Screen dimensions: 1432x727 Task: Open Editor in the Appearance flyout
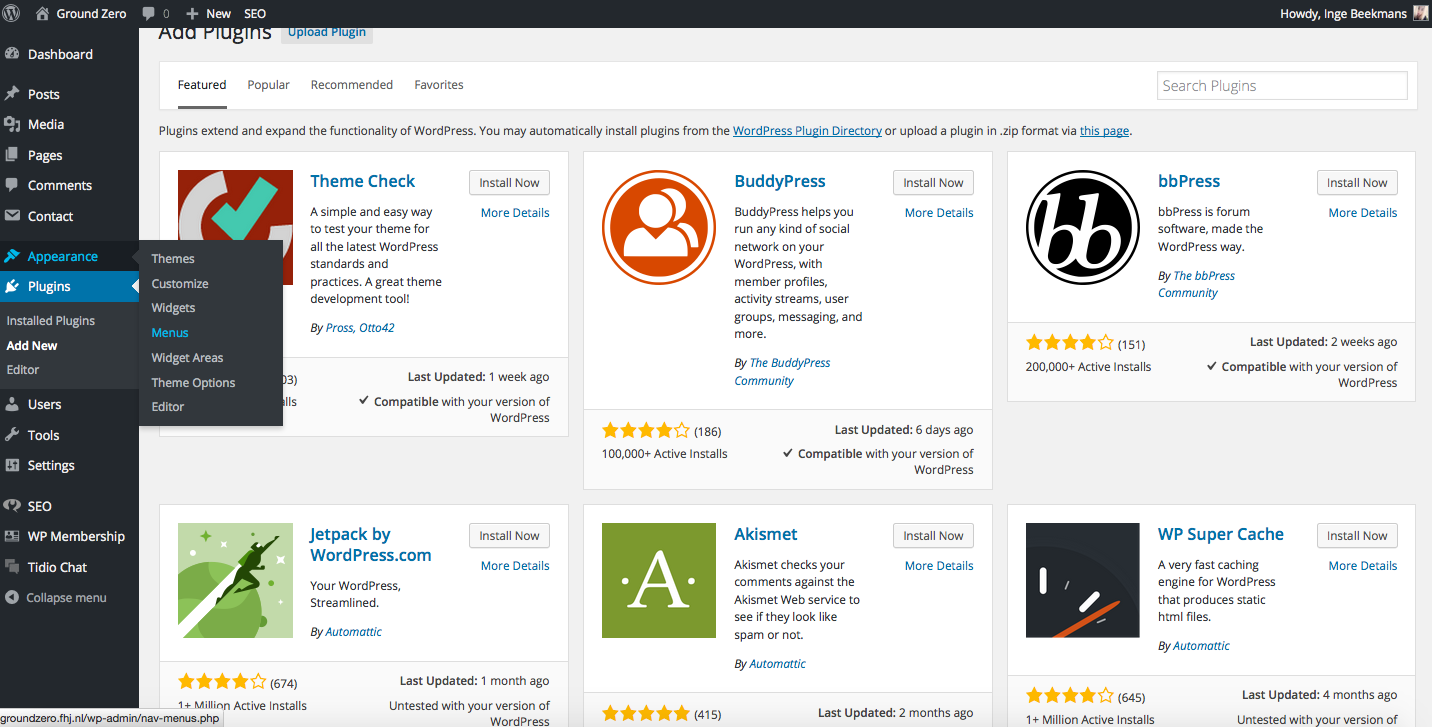(168, 407)
